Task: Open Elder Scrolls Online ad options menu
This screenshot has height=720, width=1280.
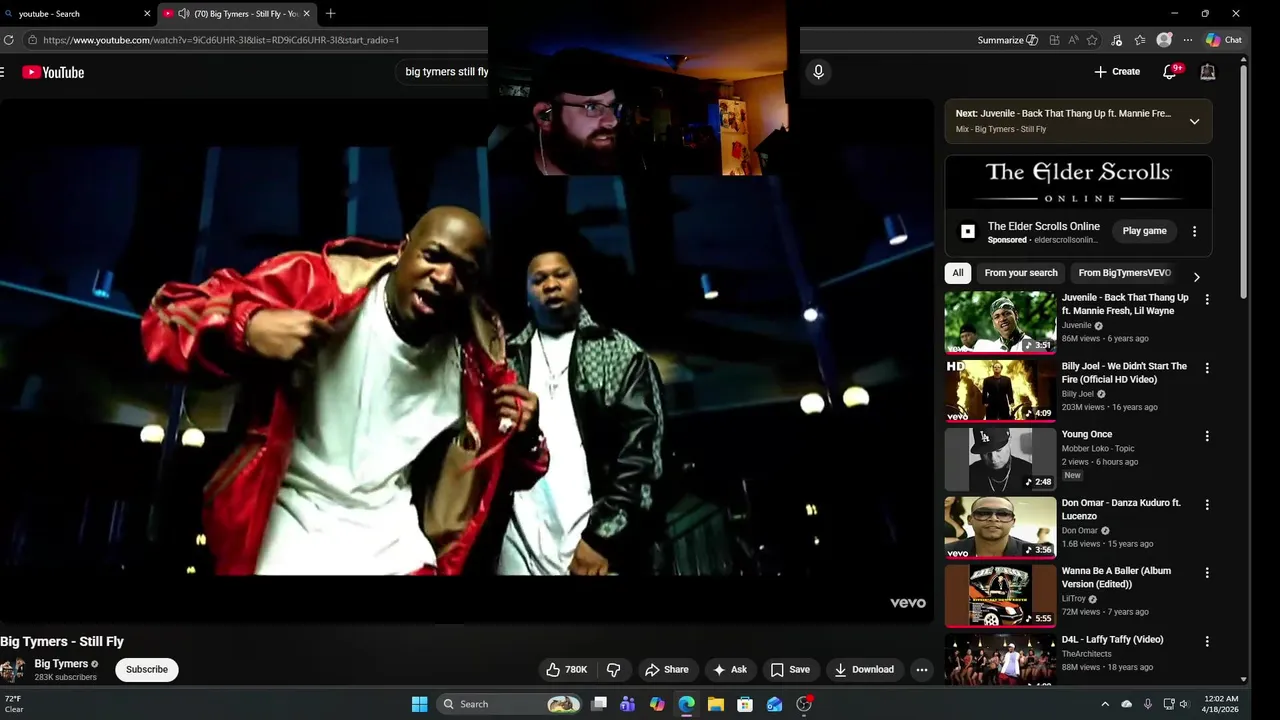Action: (x=1194, y=231)
